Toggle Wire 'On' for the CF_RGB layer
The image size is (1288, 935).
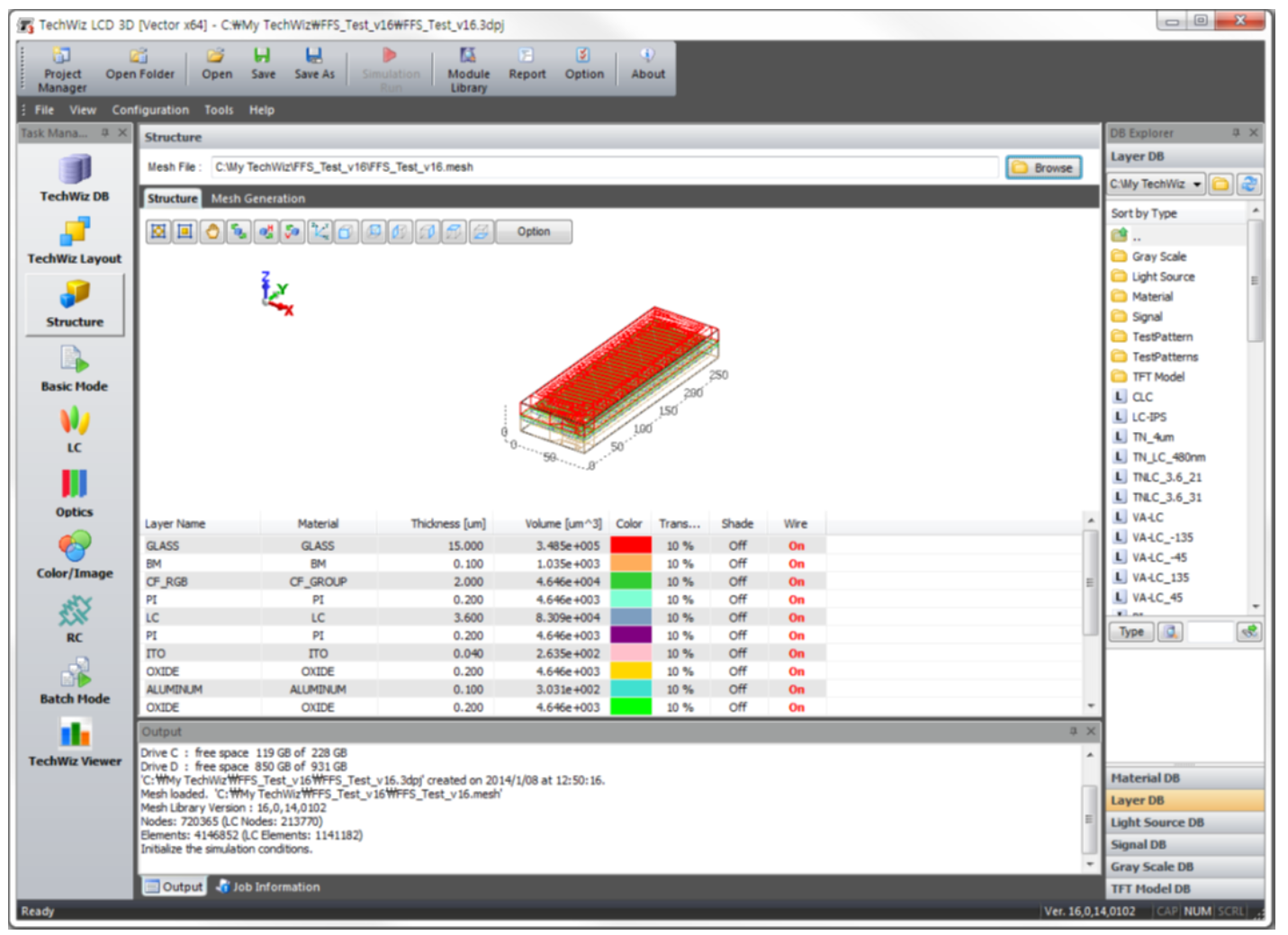[797, 581]
